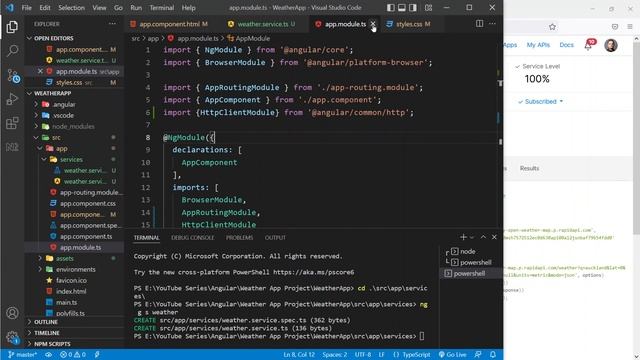Click the feedback icon in the status bar

tap(478, 354)
